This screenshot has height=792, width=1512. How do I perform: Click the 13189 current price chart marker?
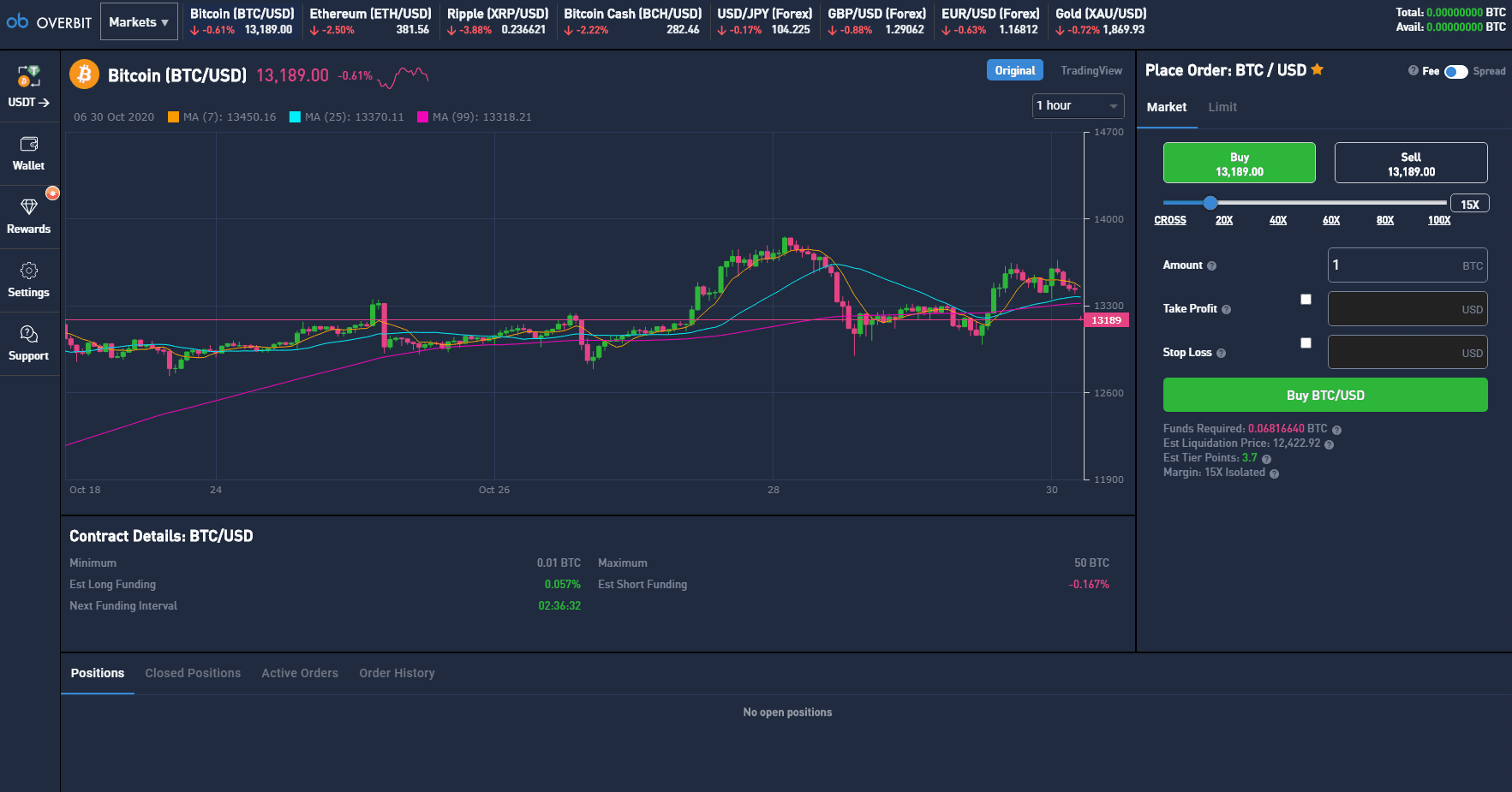(1107, 320)
